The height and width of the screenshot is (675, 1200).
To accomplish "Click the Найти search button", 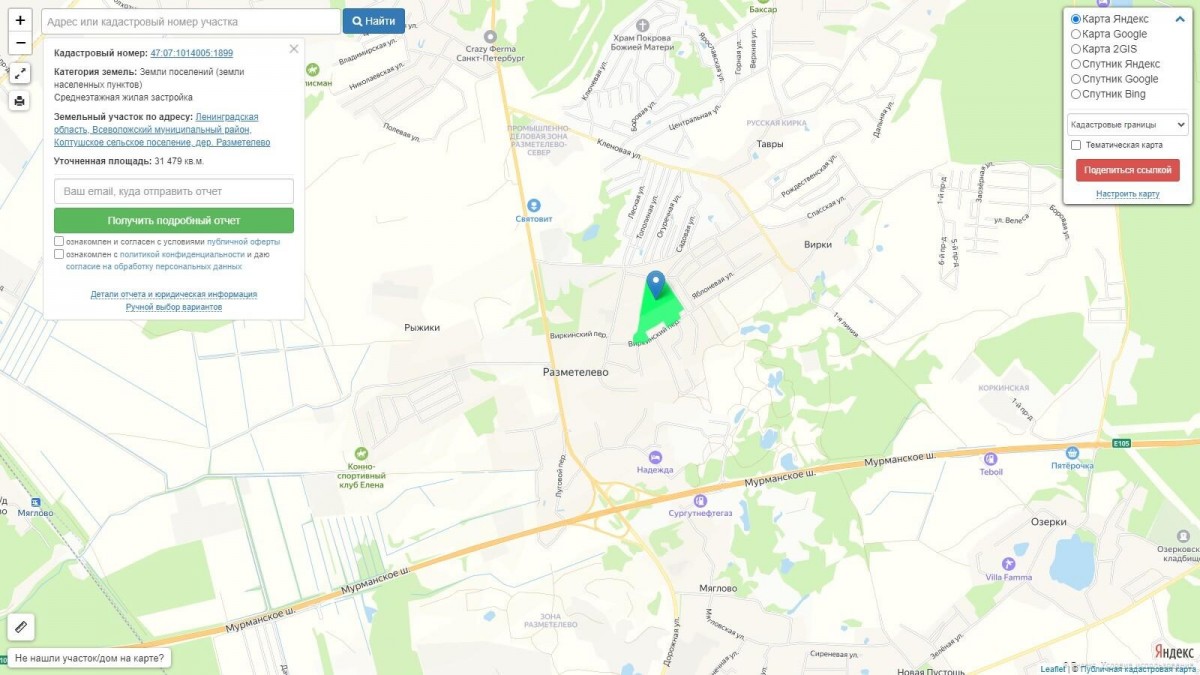I will [374, 21].
